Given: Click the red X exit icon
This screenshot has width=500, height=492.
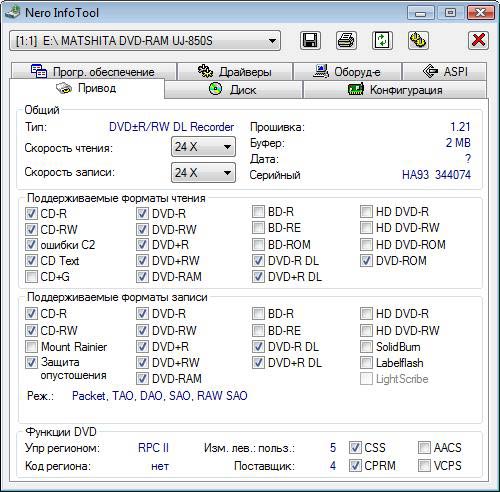Looking at the screenshot, I should coord(478,41).
